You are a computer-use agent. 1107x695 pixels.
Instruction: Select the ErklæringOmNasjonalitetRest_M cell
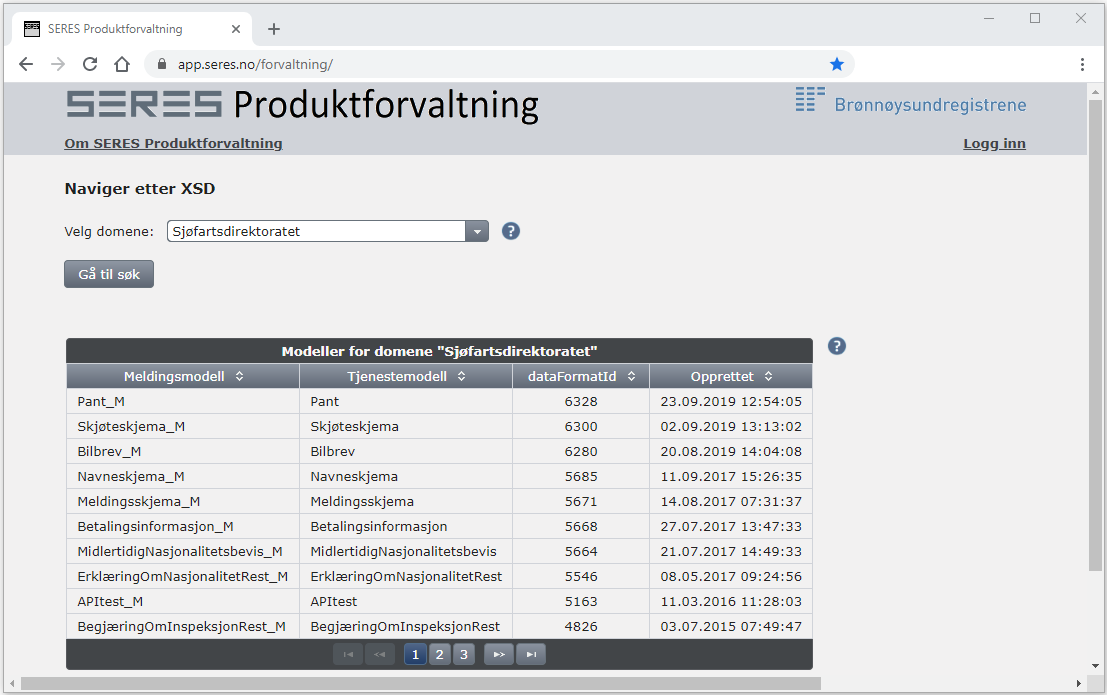183,576
